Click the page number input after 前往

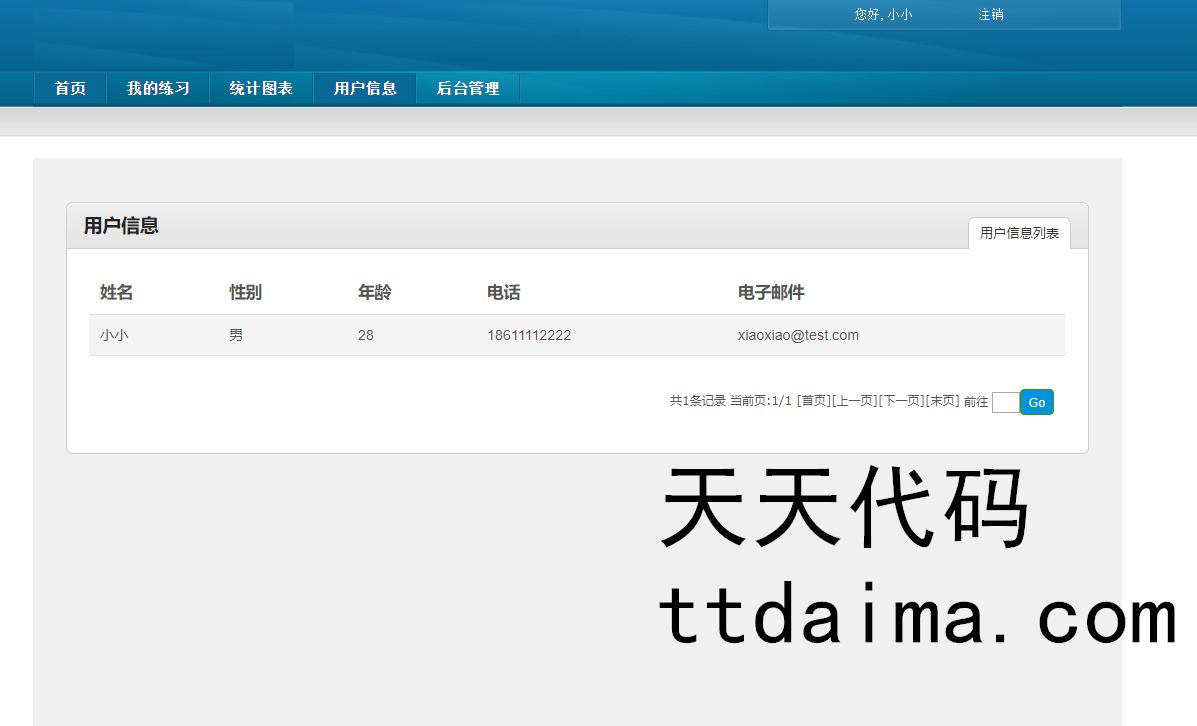[x=1005, y=402]
